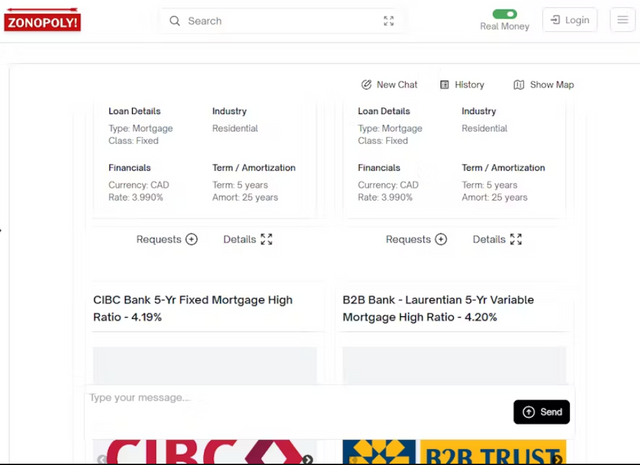Click Rate: 3.990% in left card
Image resolution: width=640 pixels, height=465 pixels.
(x=136, y=198)
